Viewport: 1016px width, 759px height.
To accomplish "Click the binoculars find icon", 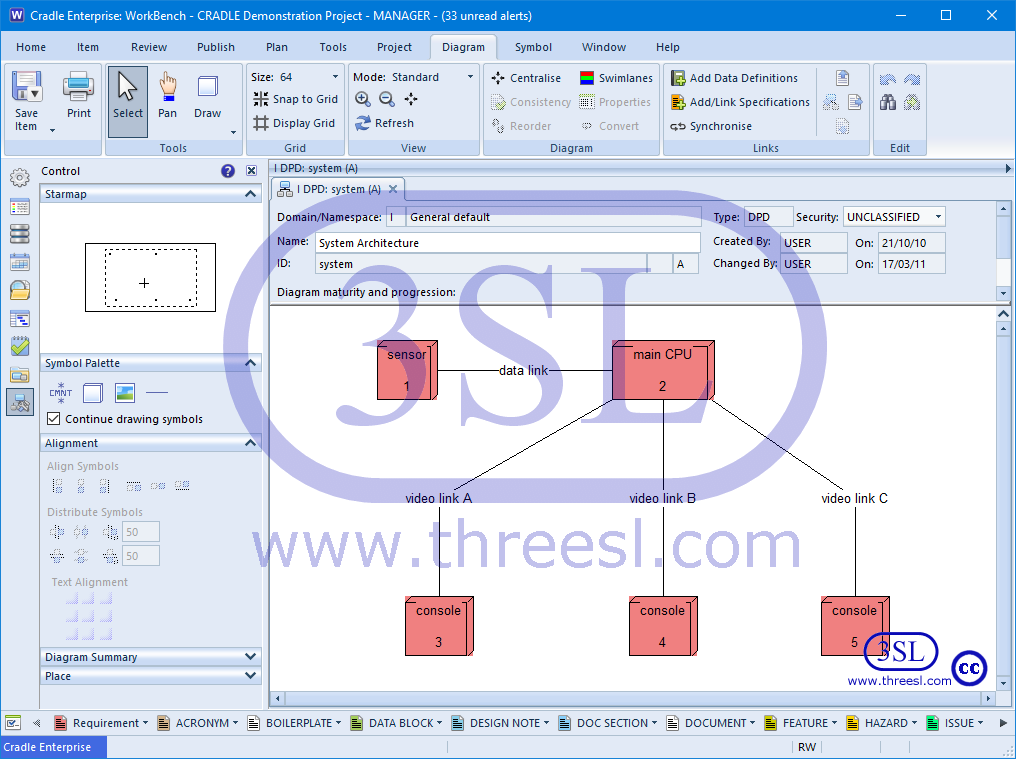I will [x=888, y=102].
